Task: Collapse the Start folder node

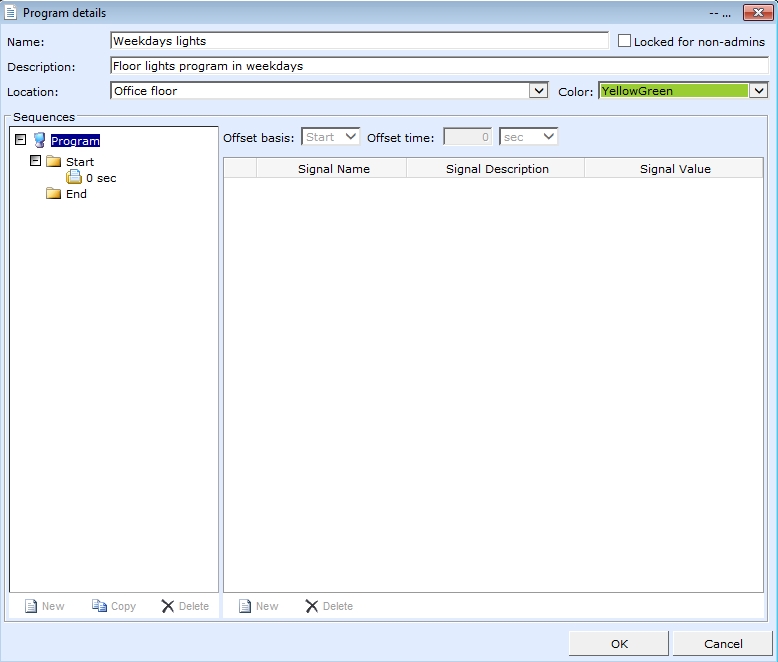Action: click(x=36, y=161)
